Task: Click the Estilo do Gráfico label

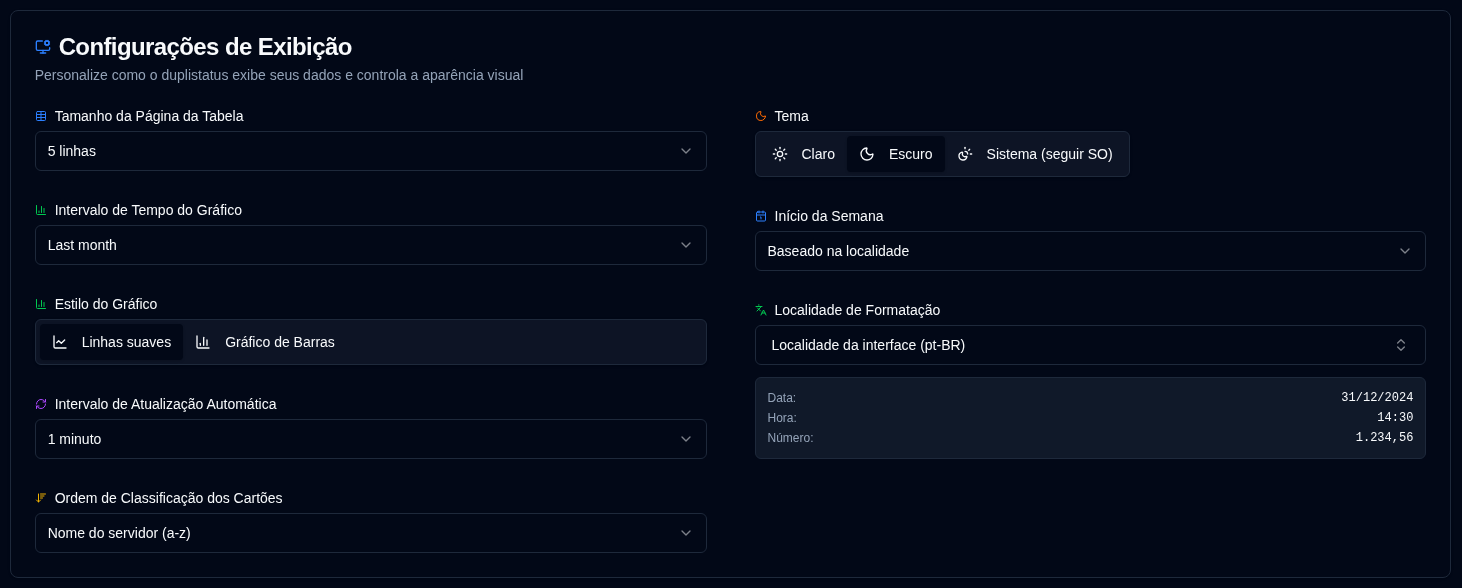Action: pyautogui.click(x=106, y=304)
